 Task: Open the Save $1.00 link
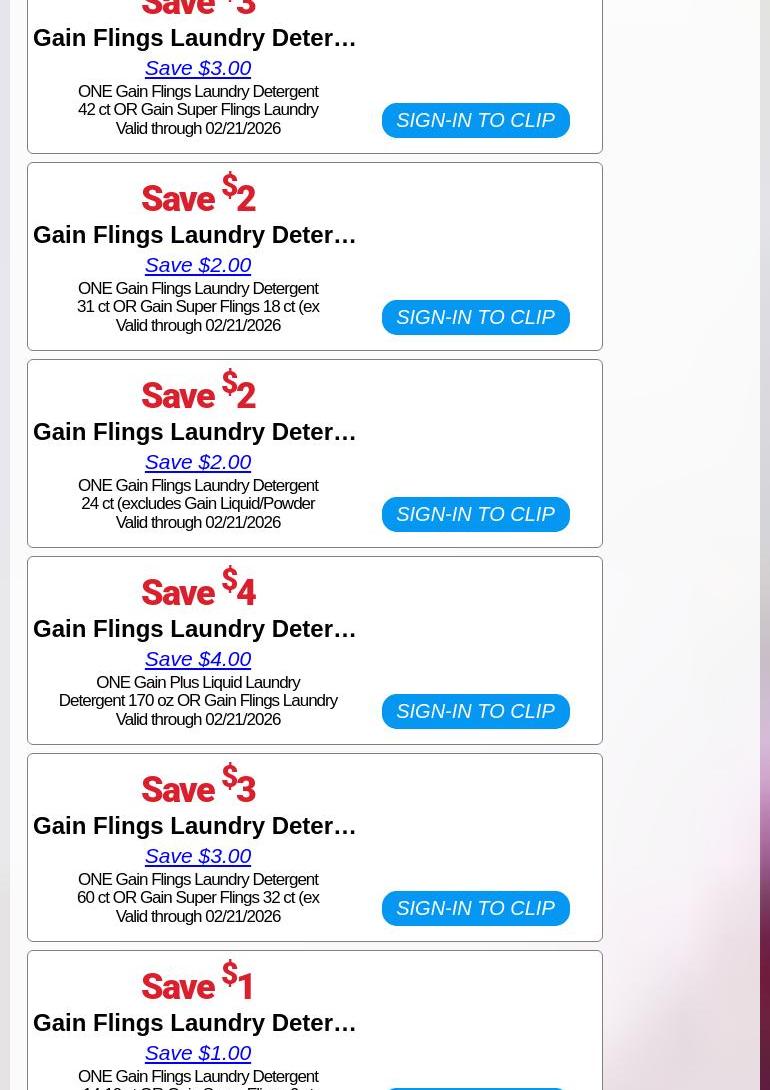coord(198,1052)
